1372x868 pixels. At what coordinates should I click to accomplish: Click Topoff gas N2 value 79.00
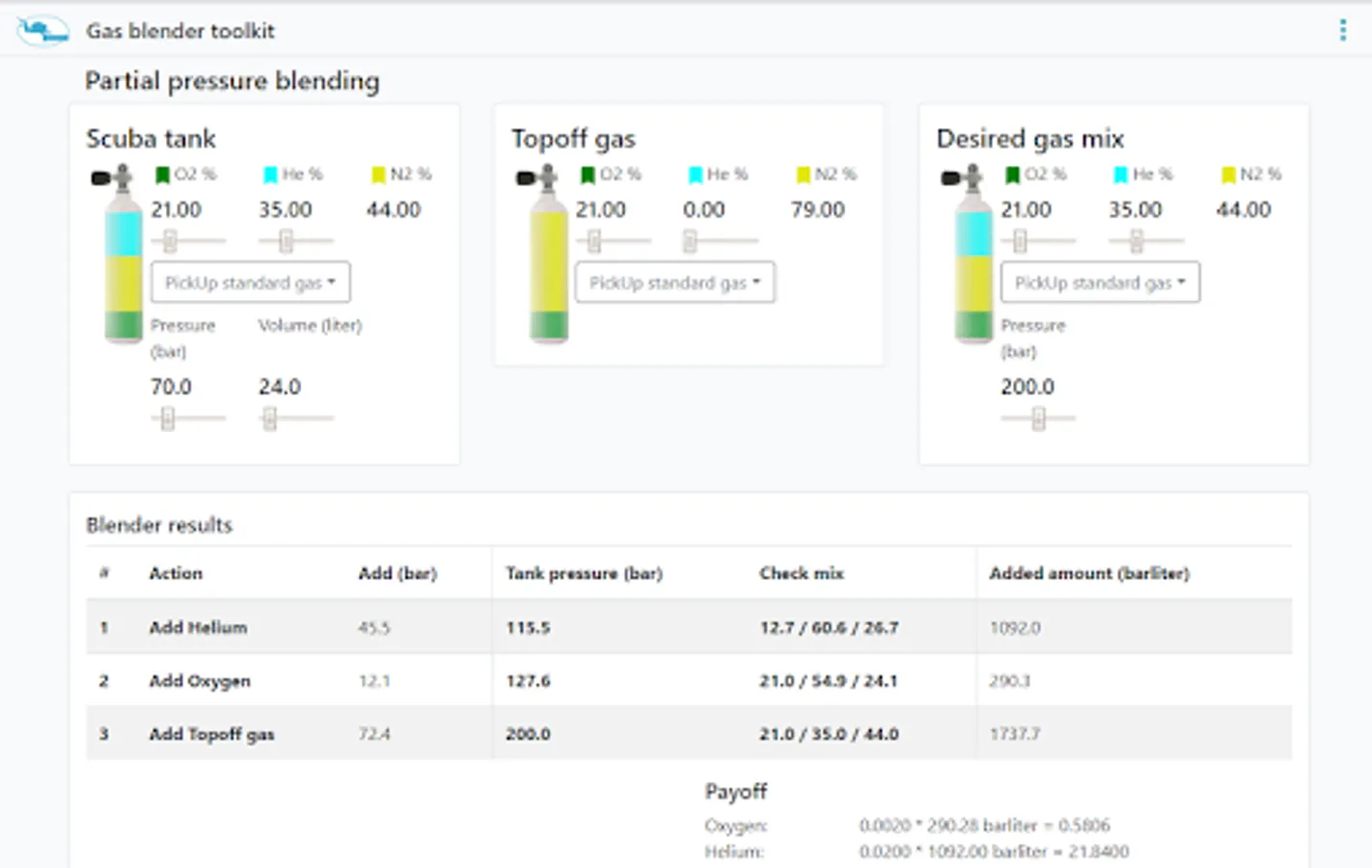click(x=818, y=209)
